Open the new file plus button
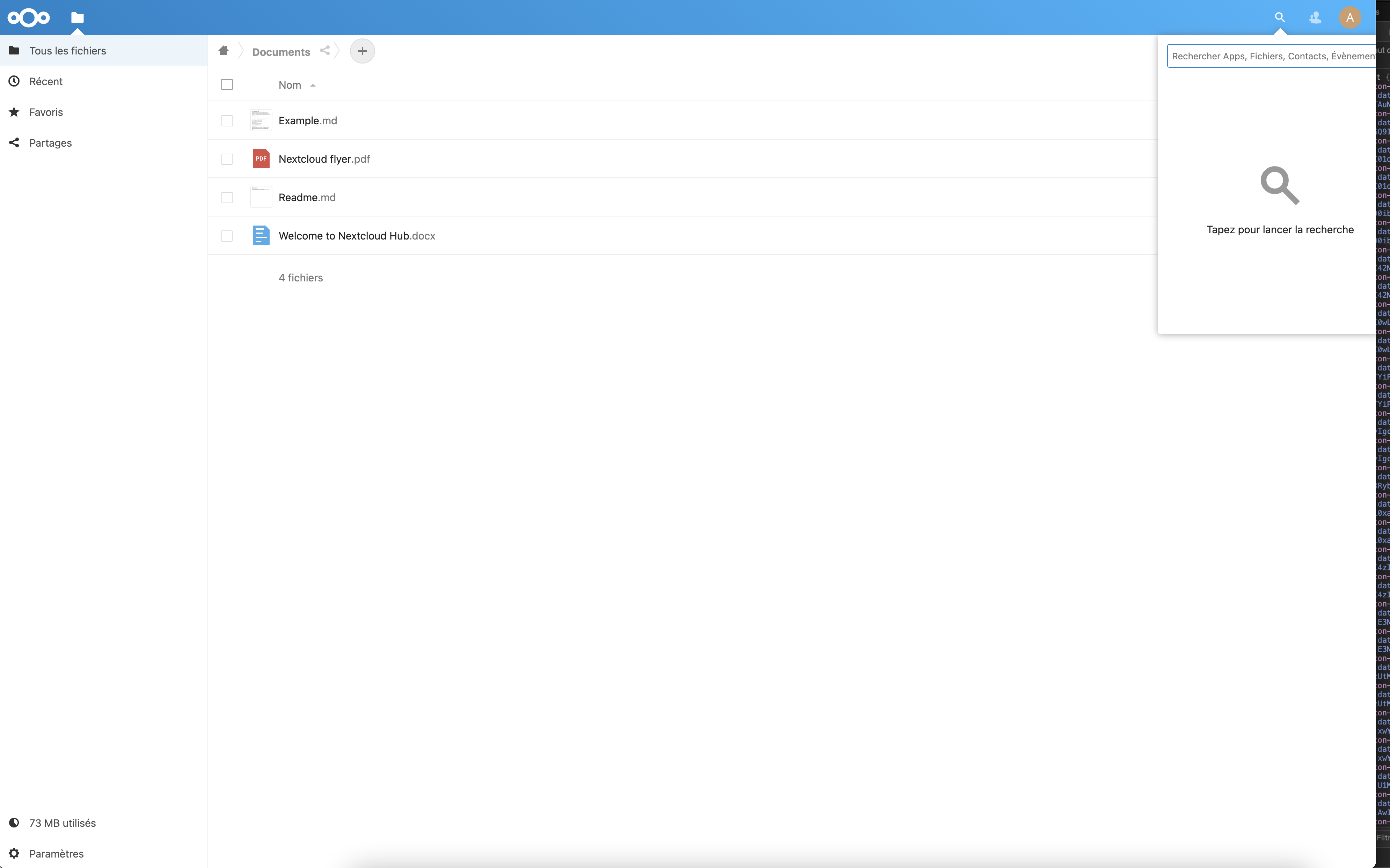1390x868 pixels. tap(362, 51)
